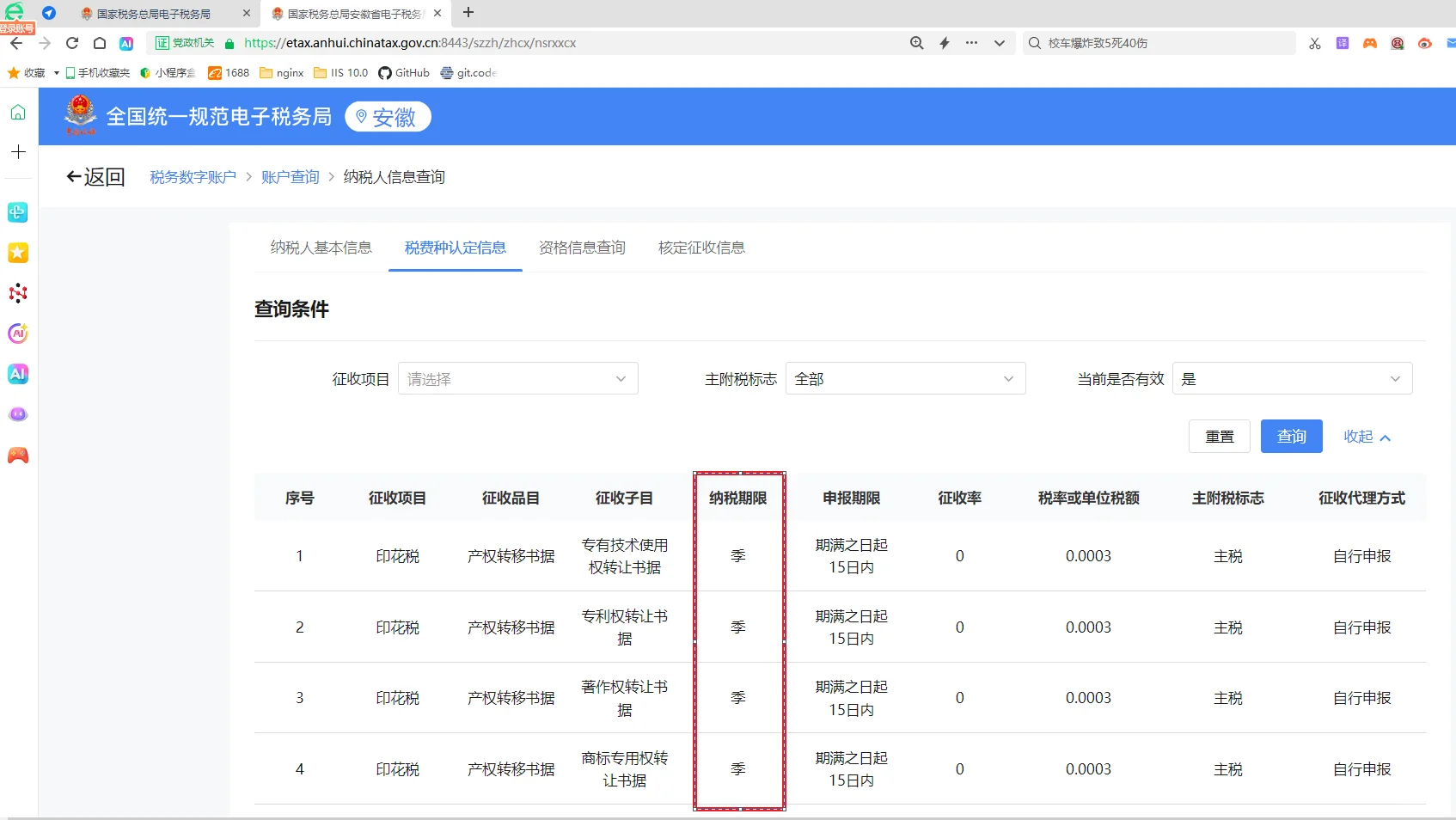Screen dimensions: 1456x820
Task: Click the zoom magnifier icon in address bar
Action: (917, 43)
